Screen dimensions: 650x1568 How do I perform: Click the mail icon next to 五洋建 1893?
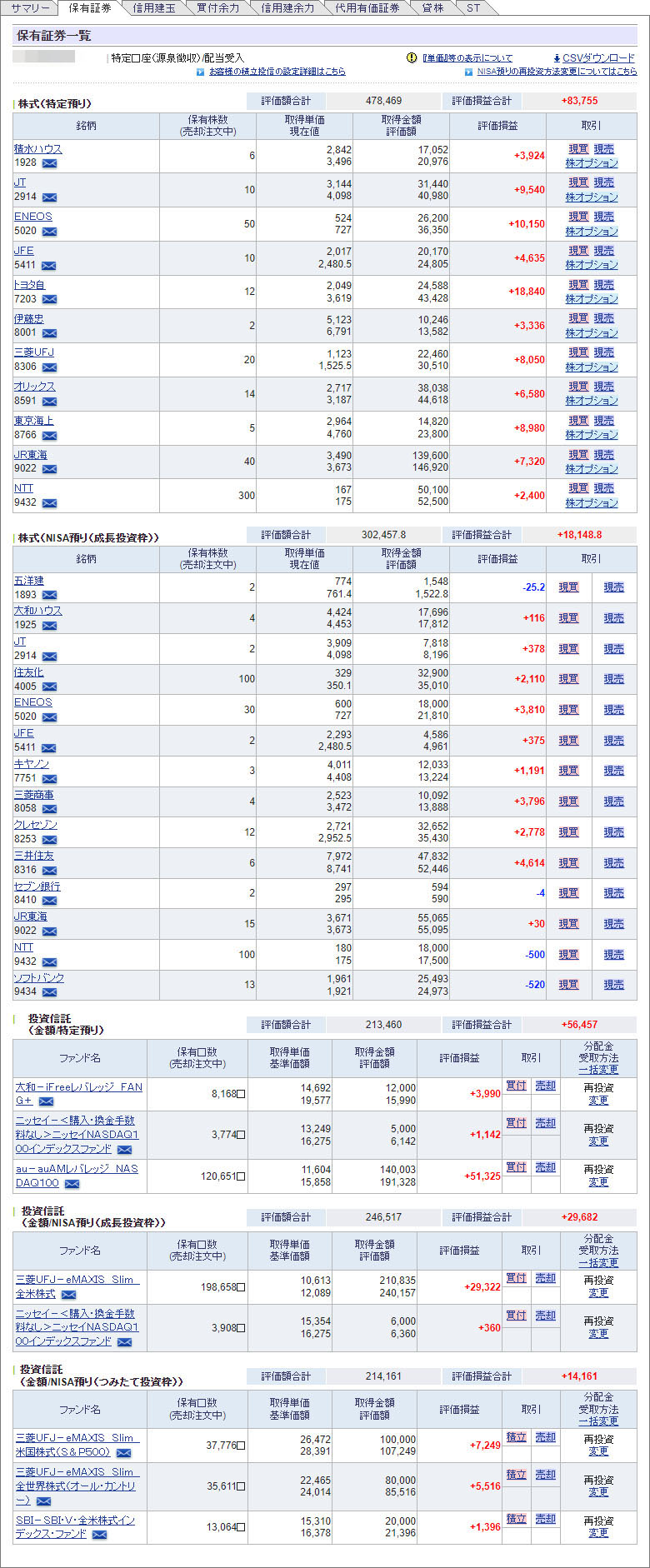[49, 595]
